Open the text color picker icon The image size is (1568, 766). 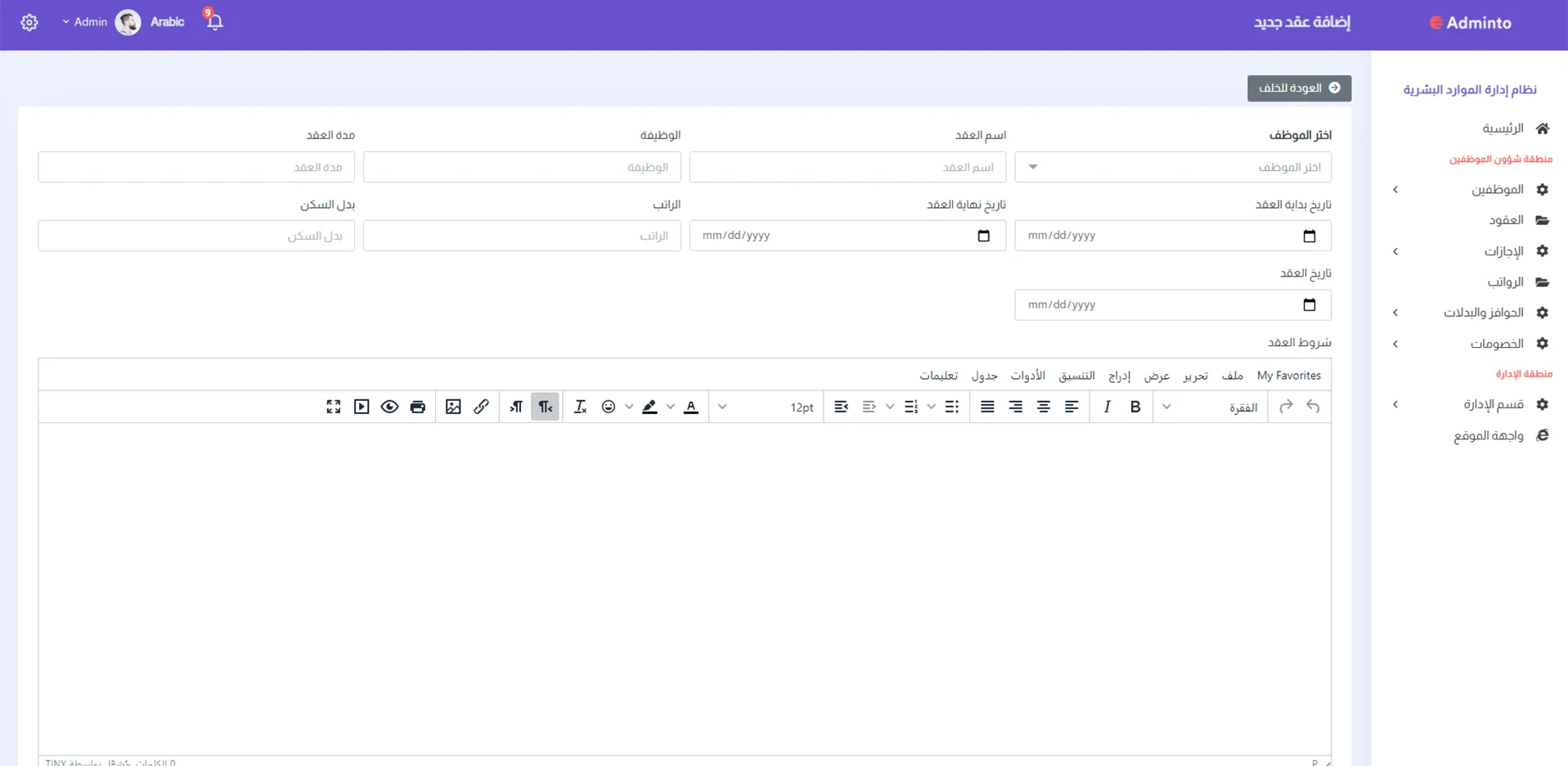pos(691,407)
